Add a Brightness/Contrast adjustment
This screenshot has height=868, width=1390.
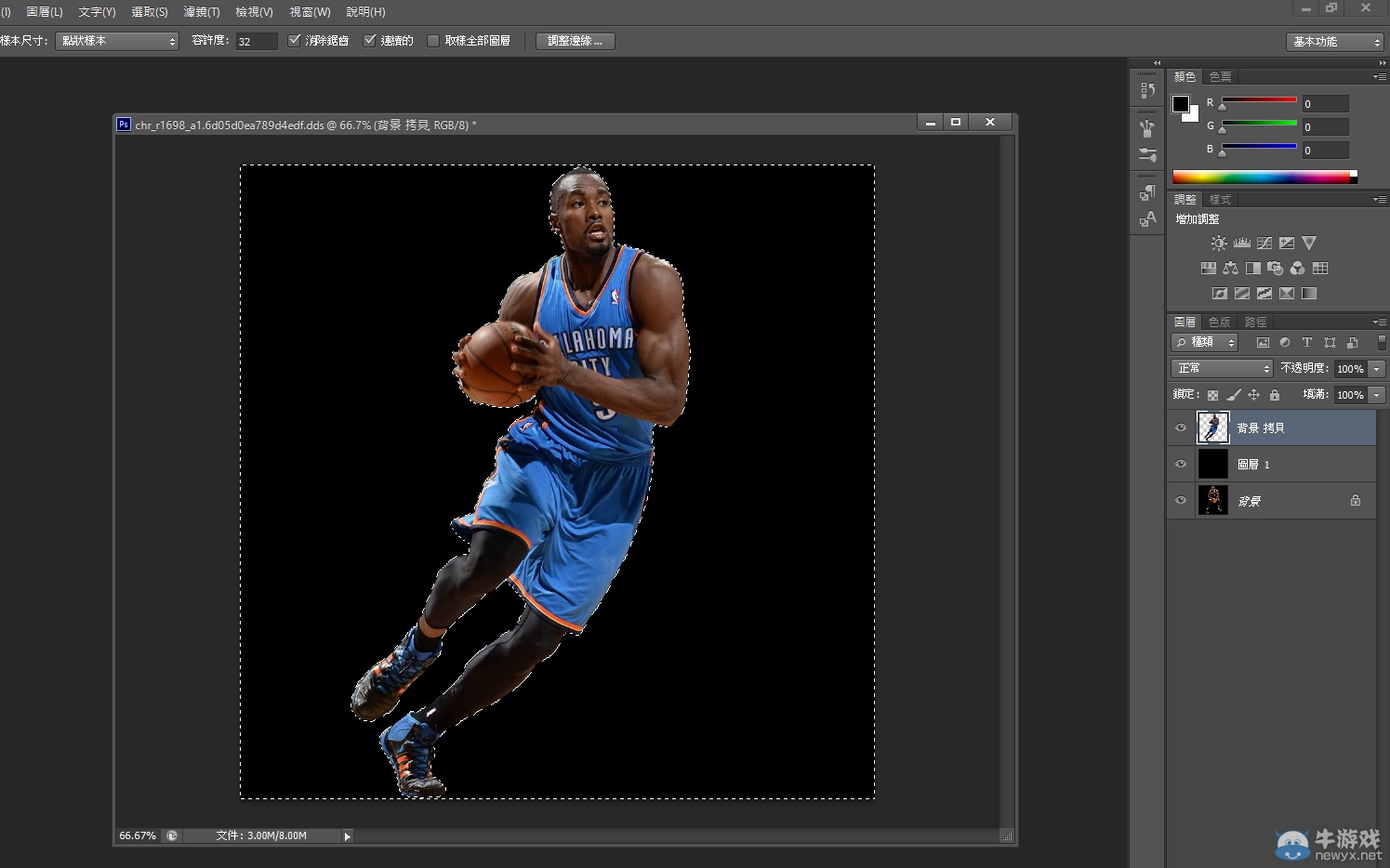click(1219, 243)
